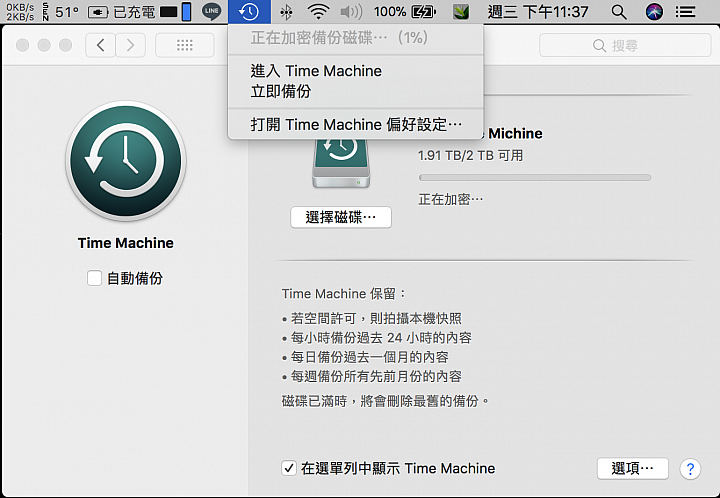Click the 正在加密… status text
The image size is (720, 498).
coord(450,199)
